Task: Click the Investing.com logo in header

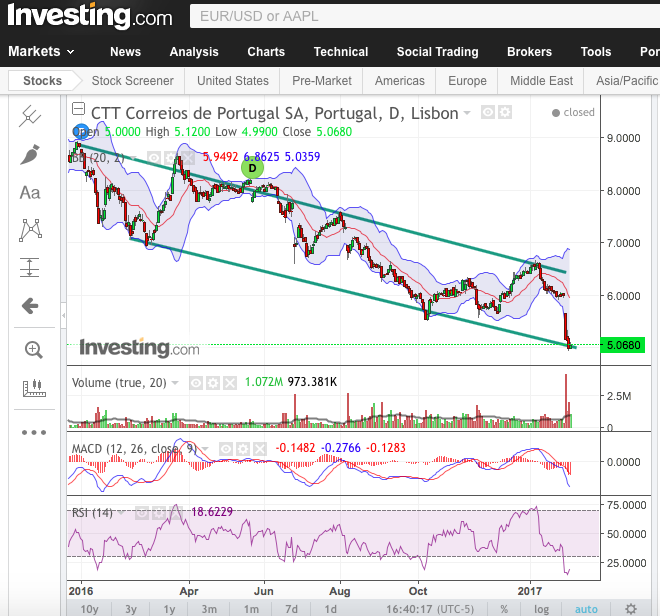Action: click(90, 16)
